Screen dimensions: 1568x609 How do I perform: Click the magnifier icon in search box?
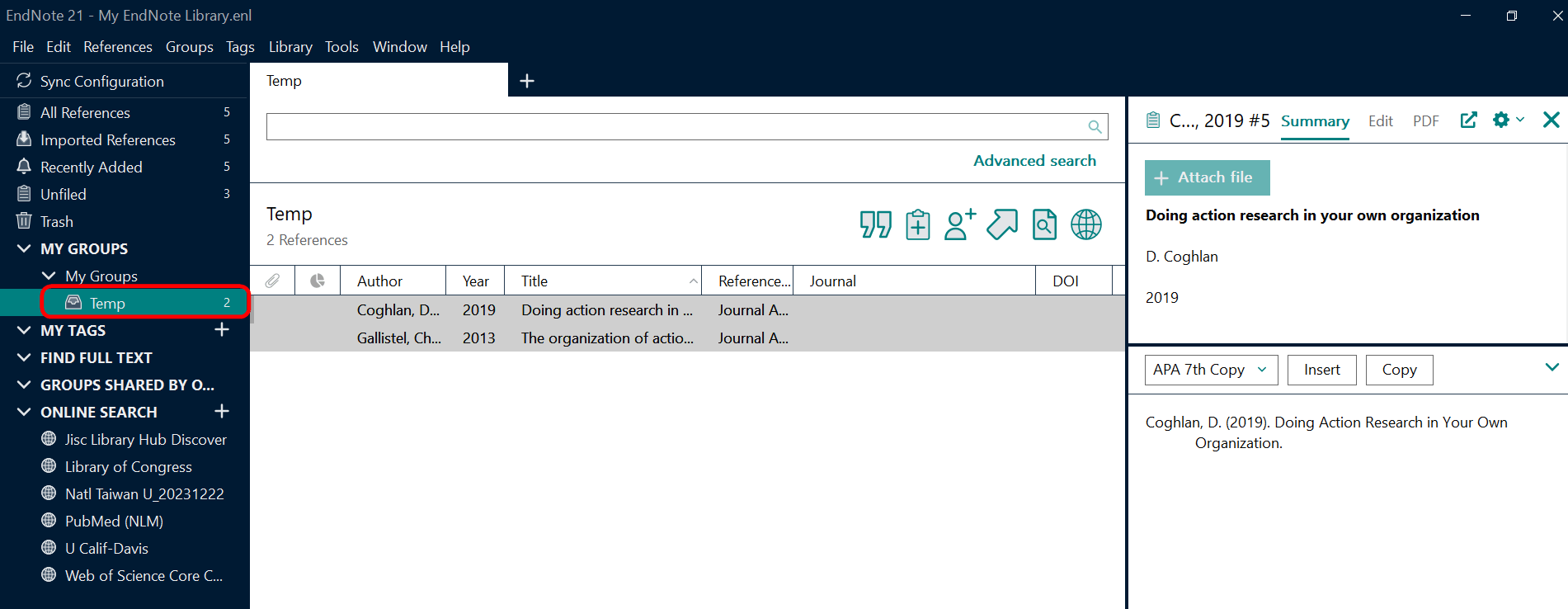(x=1095, y=126)
